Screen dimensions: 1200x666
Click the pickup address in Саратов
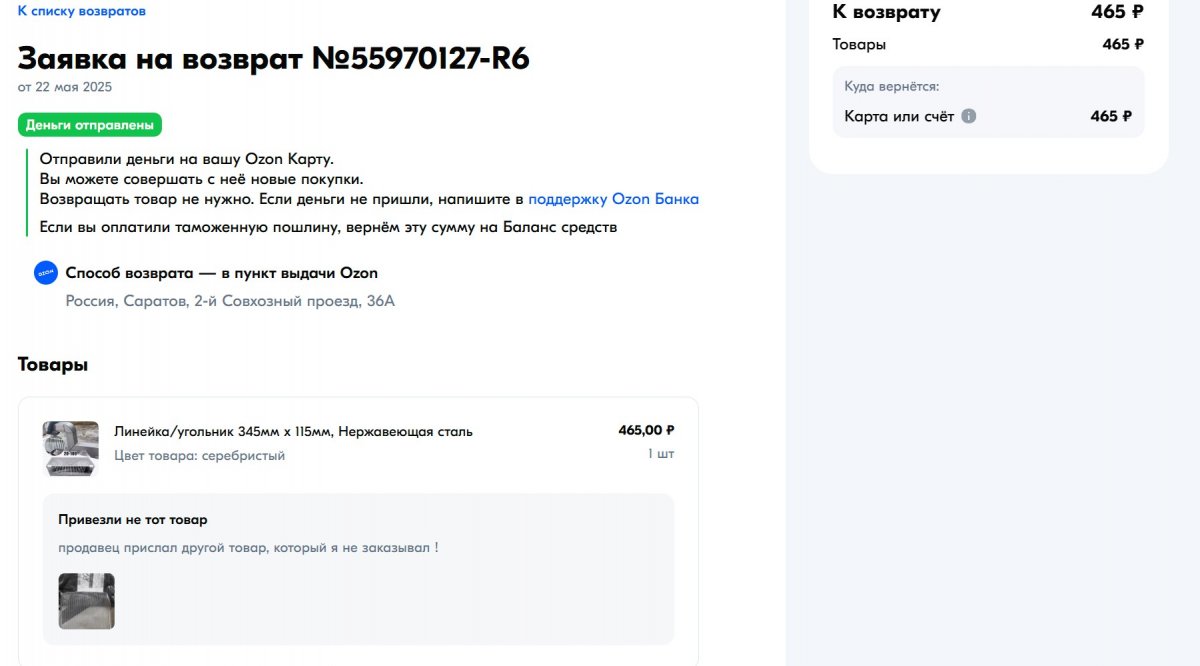tap(230, 301)
